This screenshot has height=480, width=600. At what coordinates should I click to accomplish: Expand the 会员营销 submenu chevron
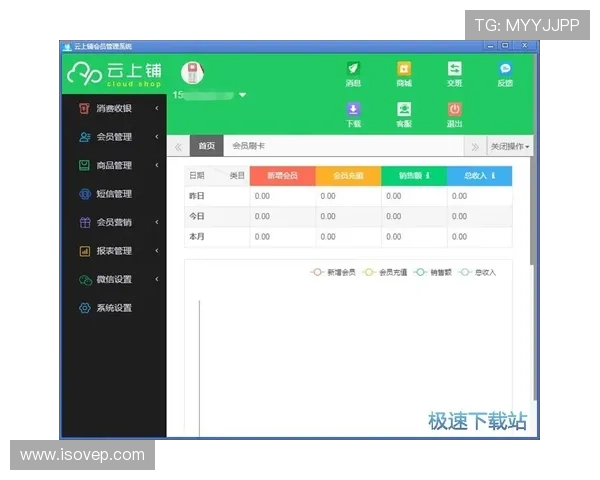(157, 222)
